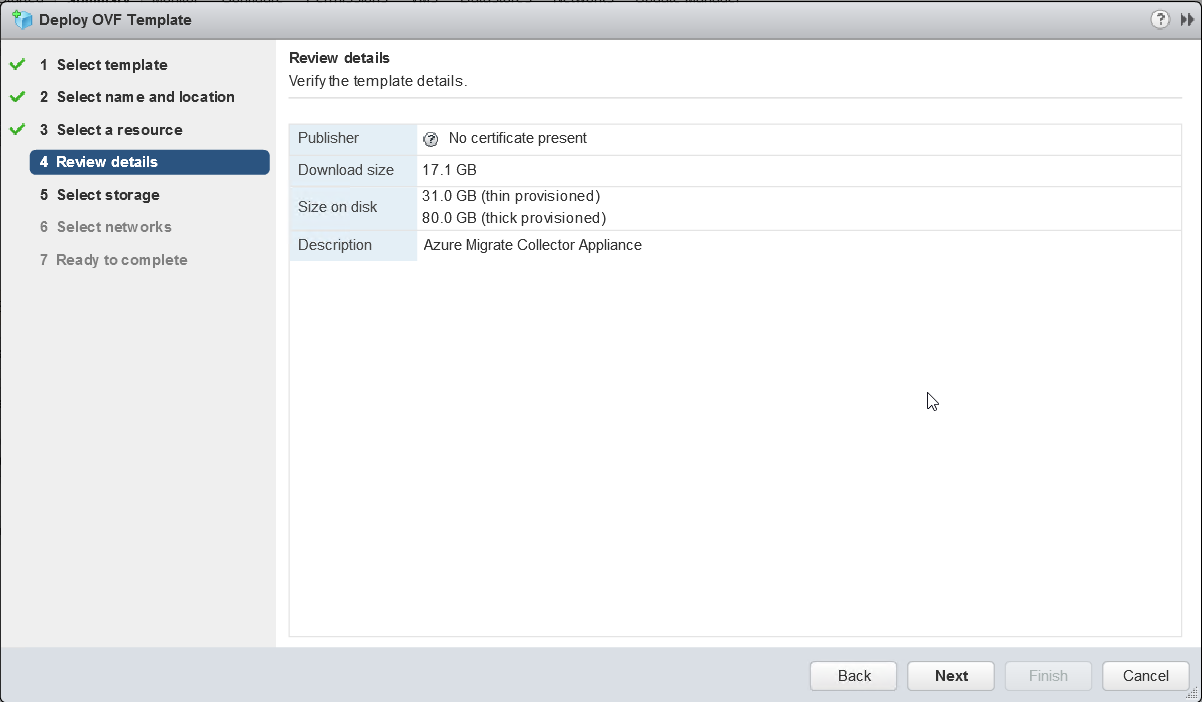Click the green checkmark beside Select a resource
Screen dimensions: 1202x702
point(17,130)
